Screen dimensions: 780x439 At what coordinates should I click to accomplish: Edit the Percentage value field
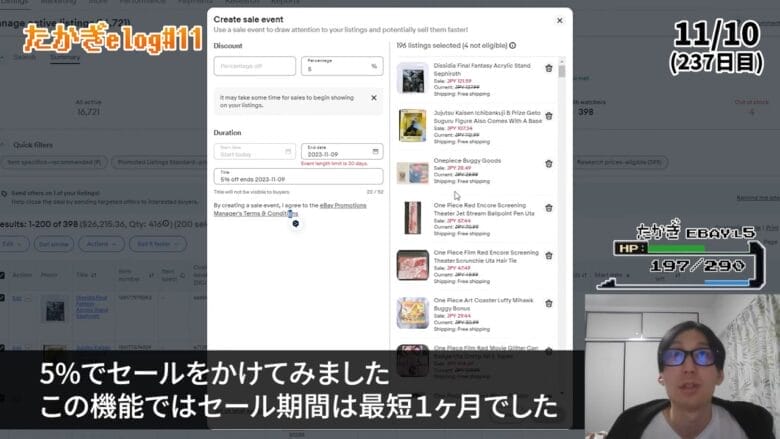click(x=342, y=66)
